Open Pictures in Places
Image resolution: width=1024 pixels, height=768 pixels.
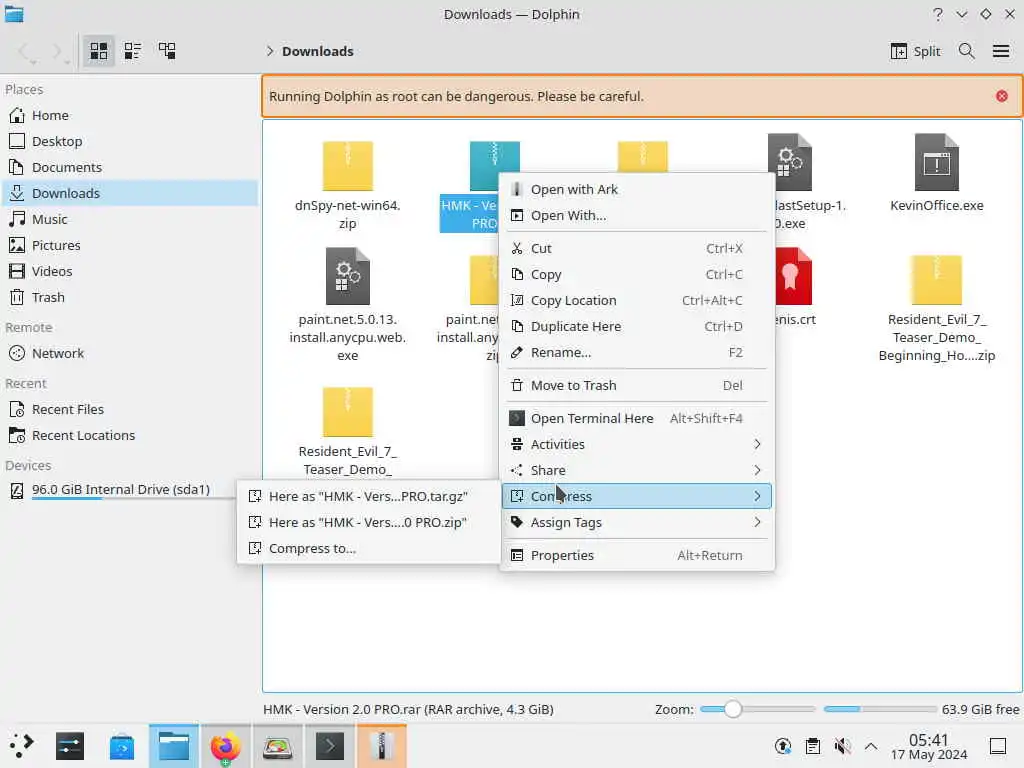click(x=129, y=246)
